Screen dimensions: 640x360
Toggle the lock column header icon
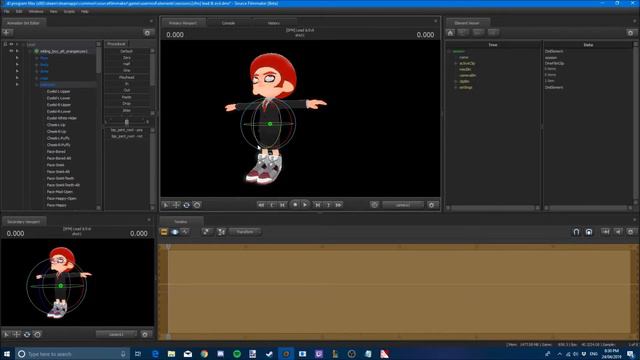tap(6, 44)
